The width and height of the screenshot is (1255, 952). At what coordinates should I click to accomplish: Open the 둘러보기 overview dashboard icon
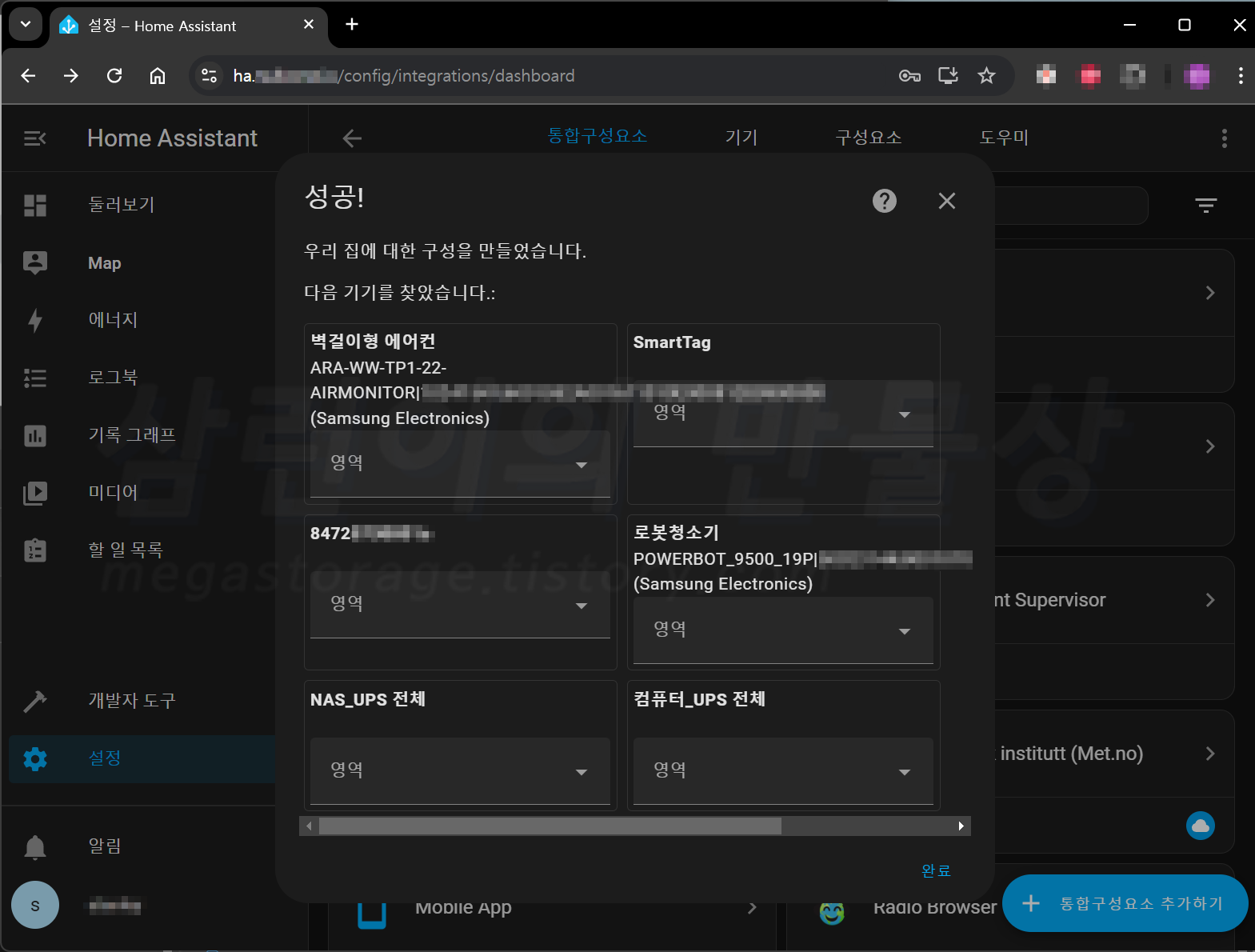pos(35,205)
